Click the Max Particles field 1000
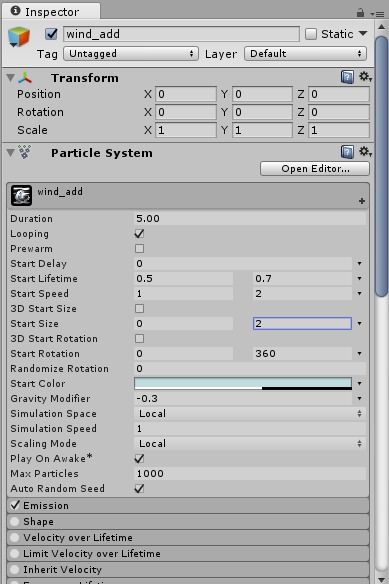The image size is (389, 584). pos(250,473)
